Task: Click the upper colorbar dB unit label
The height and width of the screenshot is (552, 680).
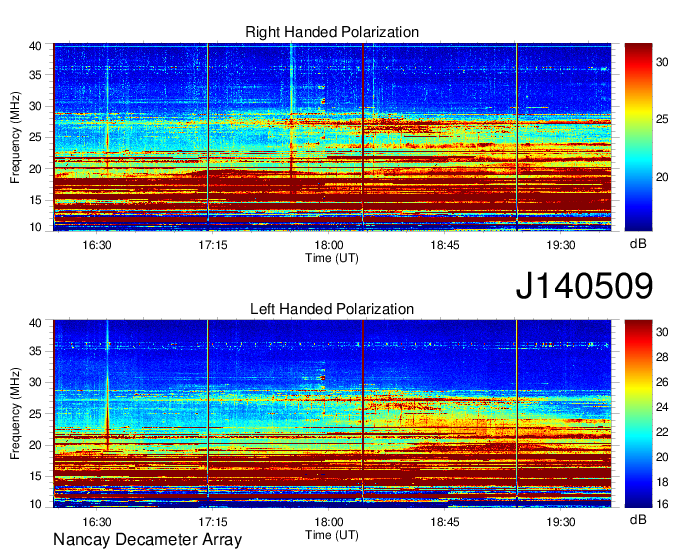Action: pos(638,244)
